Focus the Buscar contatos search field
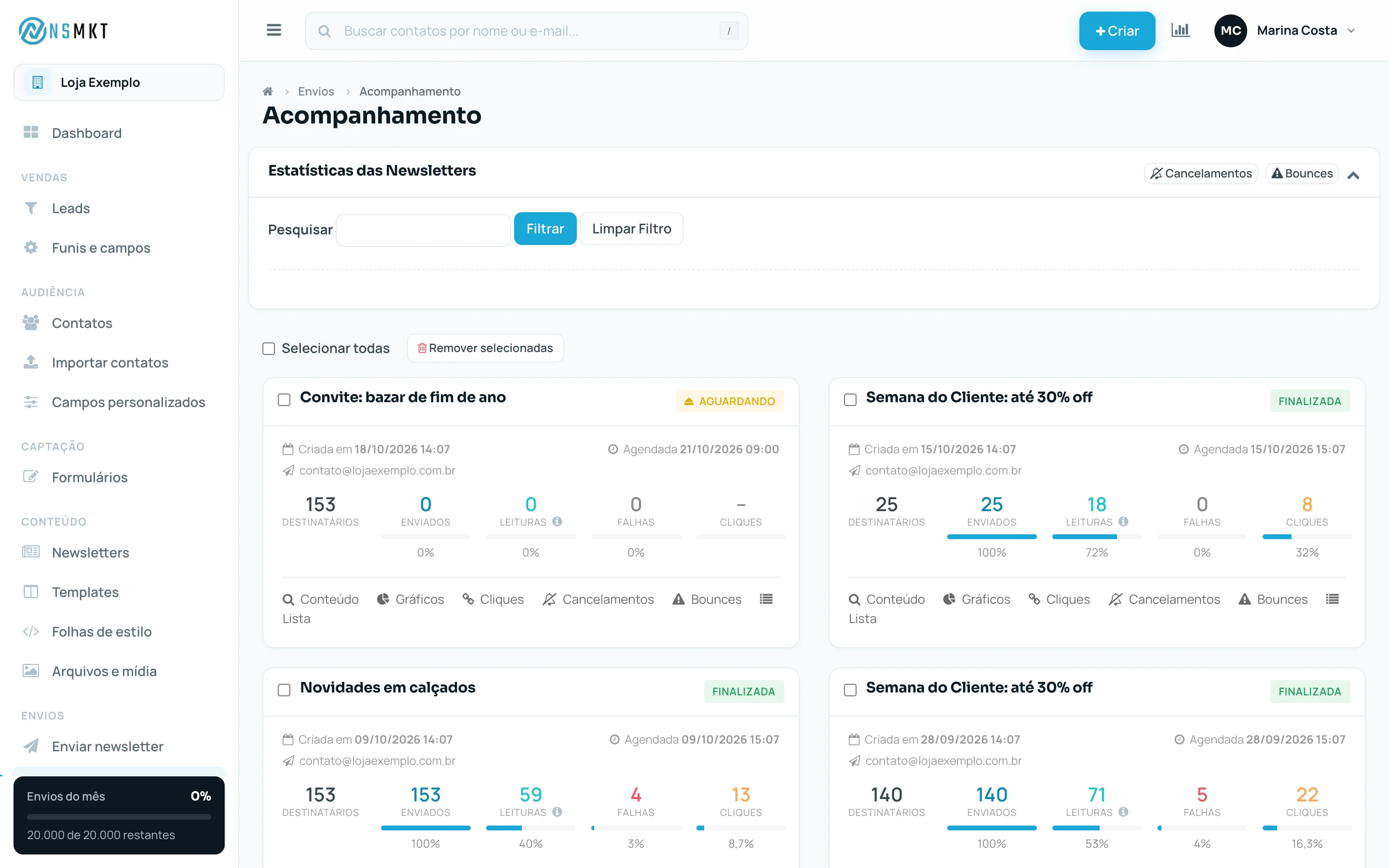The image size is (1389, 868). 526,31
